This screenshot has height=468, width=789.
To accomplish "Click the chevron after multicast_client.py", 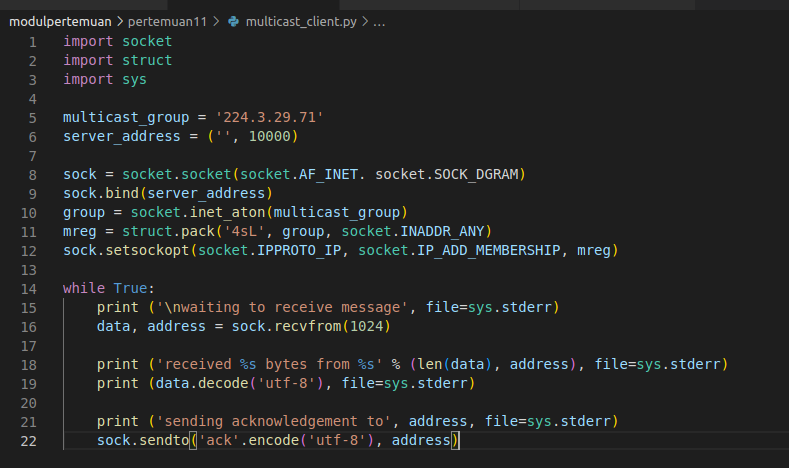I will (x=365, y=22).
